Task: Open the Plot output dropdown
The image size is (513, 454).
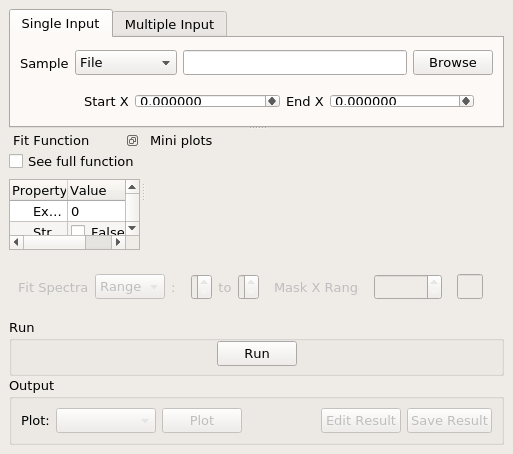Action: coord(106,421)
